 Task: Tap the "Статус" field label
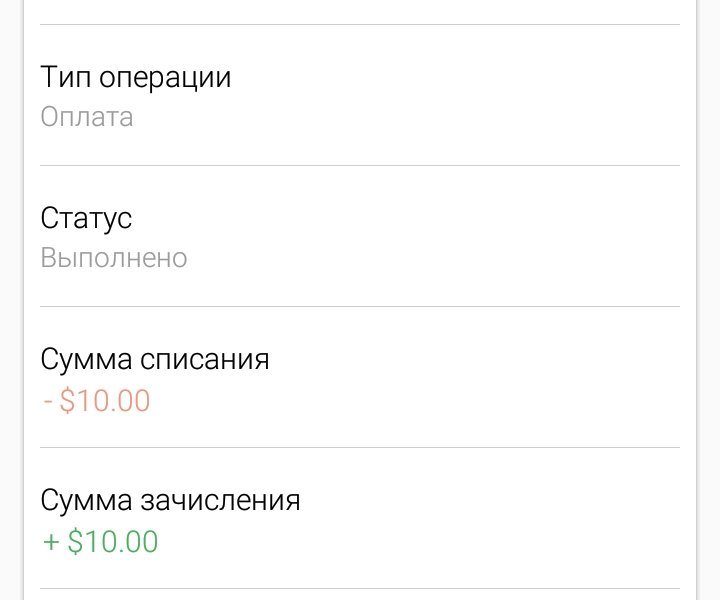[x=86, y=218]
